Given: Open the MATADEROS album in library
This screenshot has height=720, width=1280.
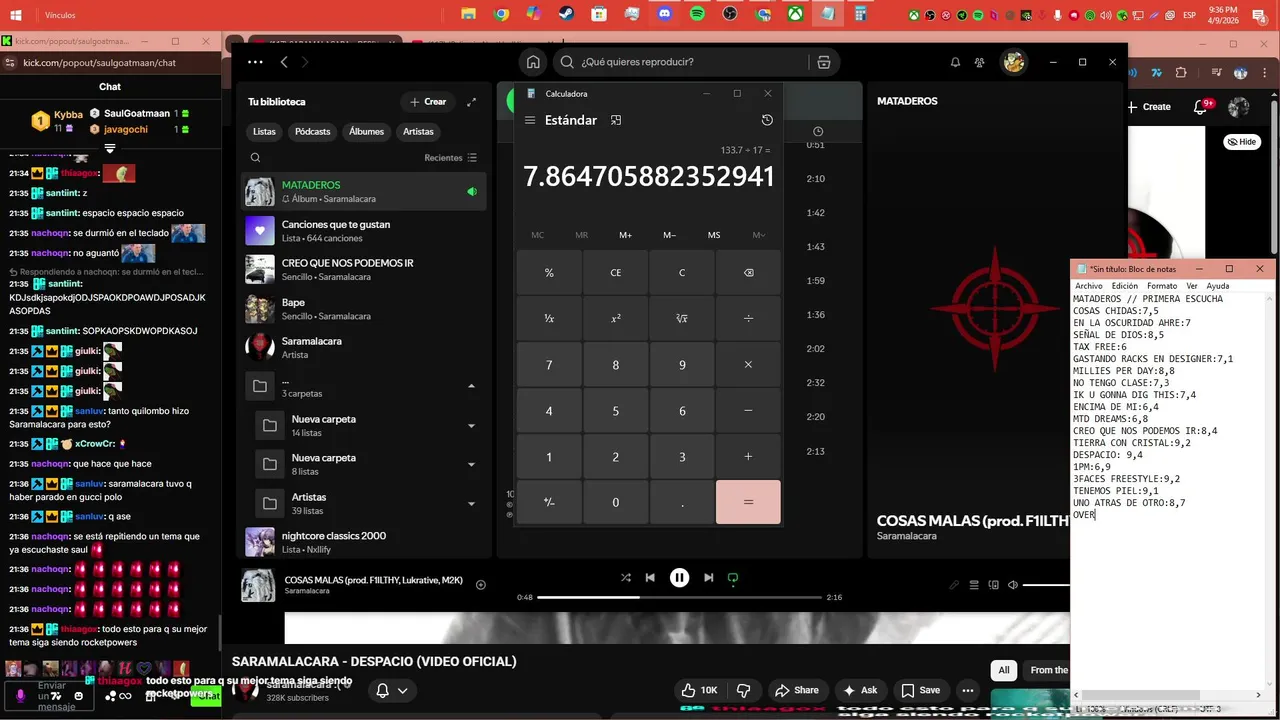Looking at the screenshot, I should 364,192.
